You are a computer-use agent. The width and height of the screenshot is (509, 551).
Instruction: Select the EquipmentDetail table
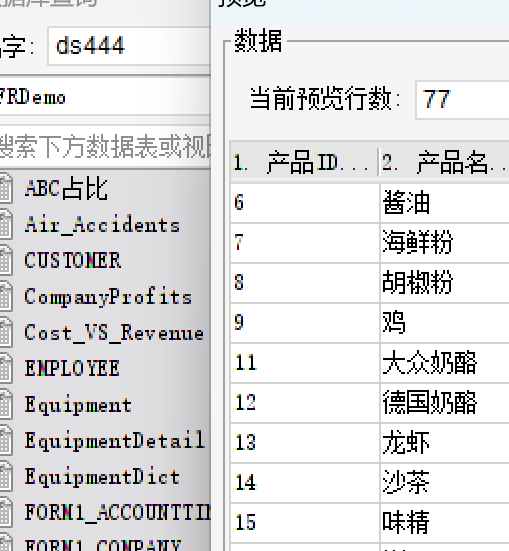115,441
